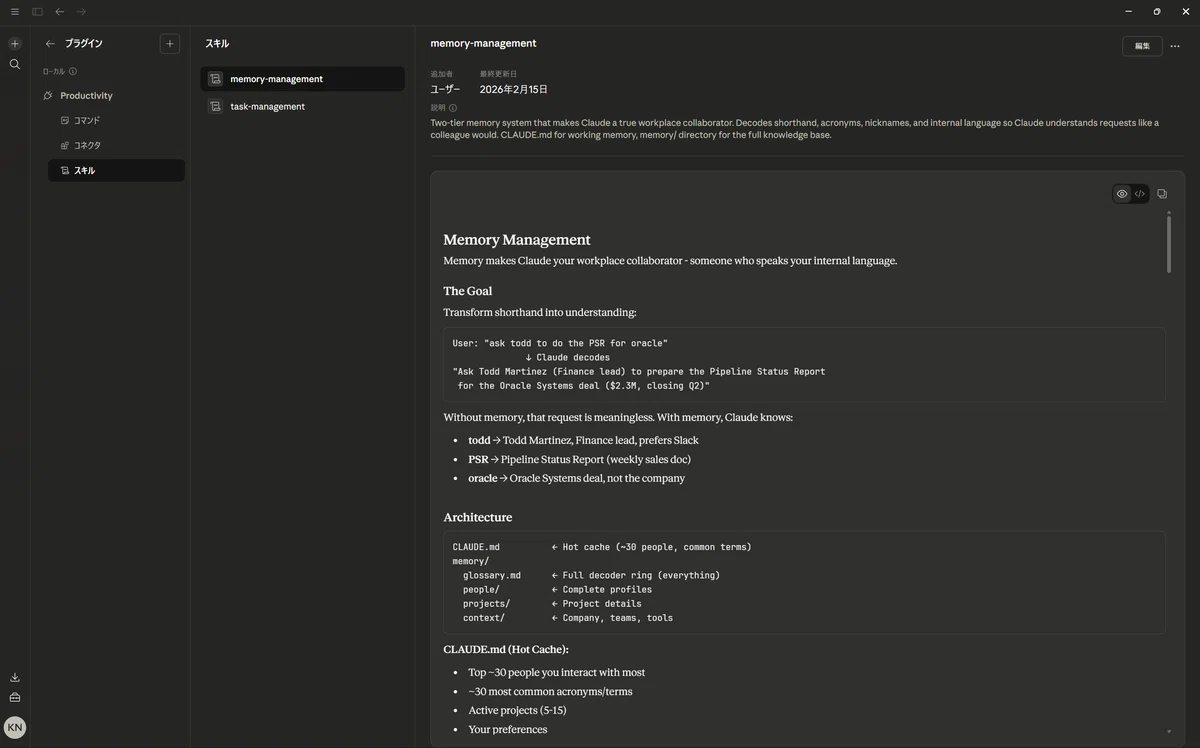Select memory-management in skill list
The width and height of the screenshot is (1200, 748).
pos(303,79)
